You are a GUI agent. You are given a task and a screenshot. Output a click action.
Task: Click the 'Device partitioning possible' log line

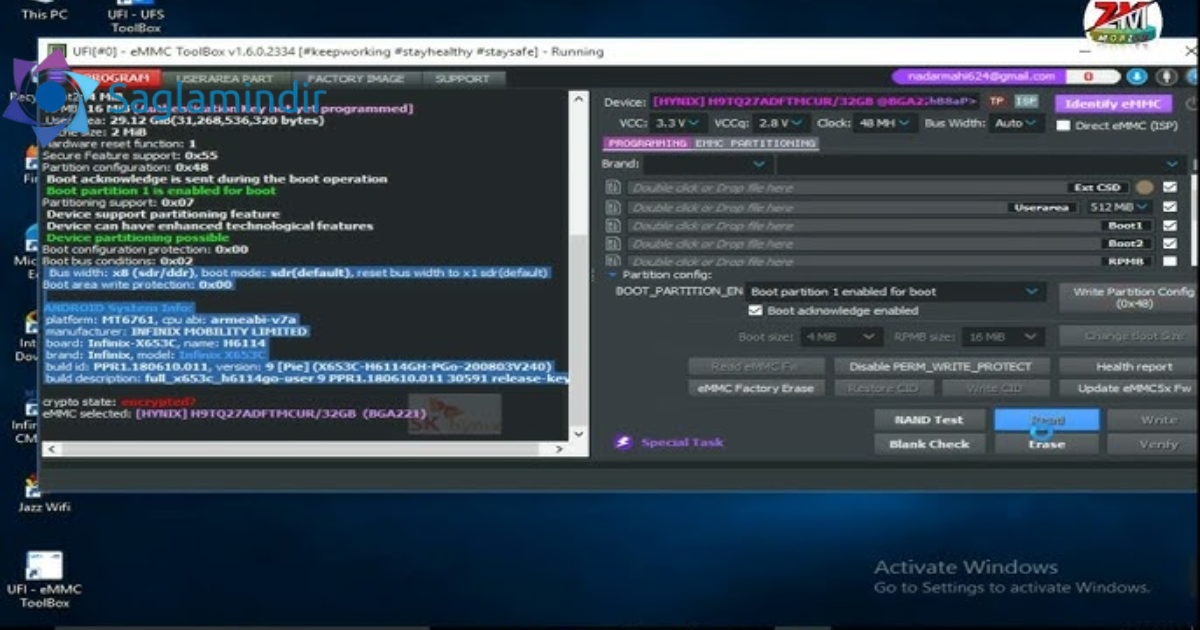pos(138,238)
